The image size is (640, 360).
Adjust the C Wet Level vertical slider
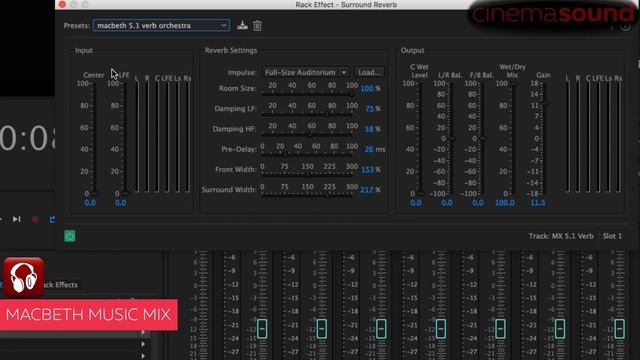[x=420, y=138]
